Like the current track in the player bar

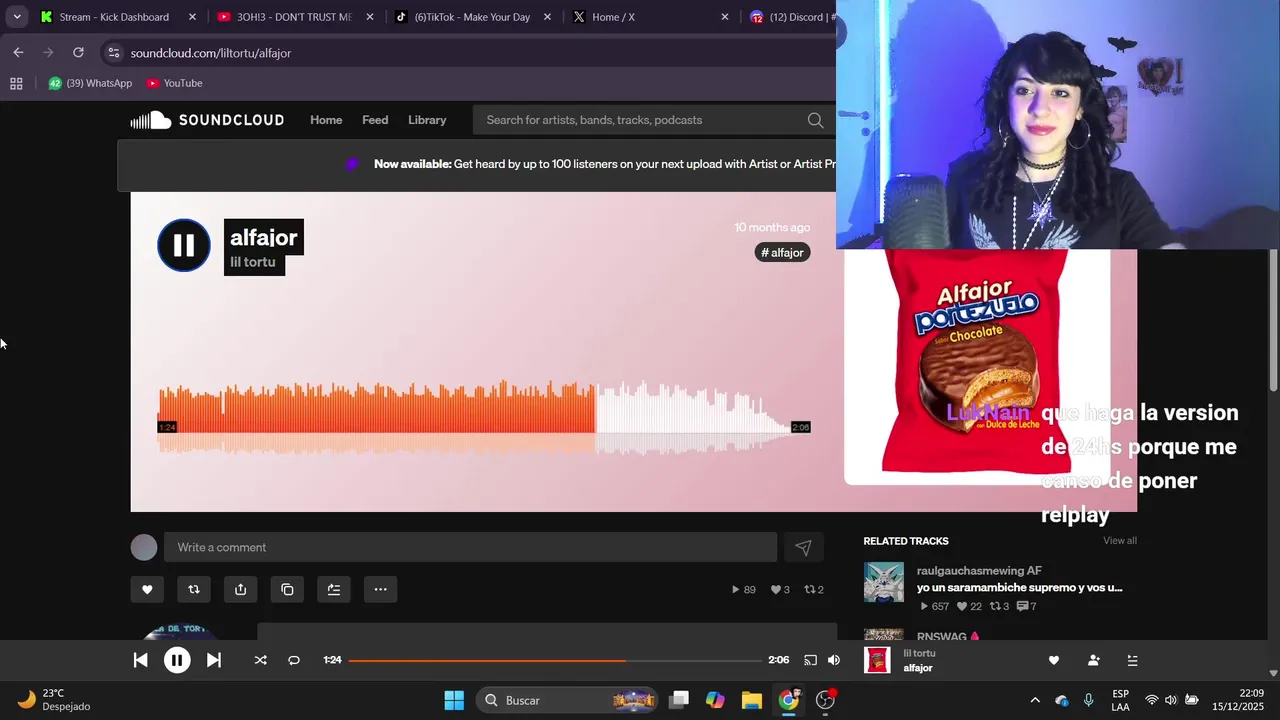tap(1053, 660)
